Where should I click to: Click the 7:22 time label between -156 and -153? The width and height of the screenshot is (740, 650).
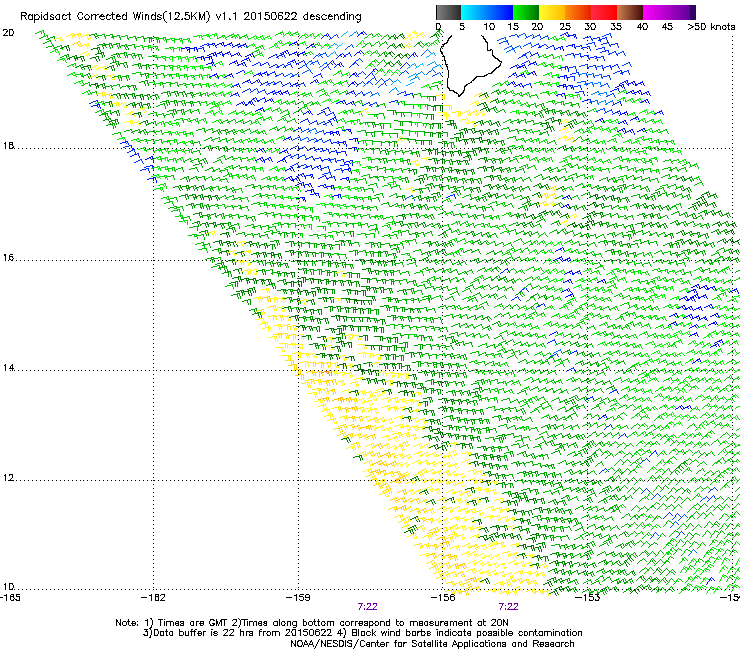[x=508, y=607]
